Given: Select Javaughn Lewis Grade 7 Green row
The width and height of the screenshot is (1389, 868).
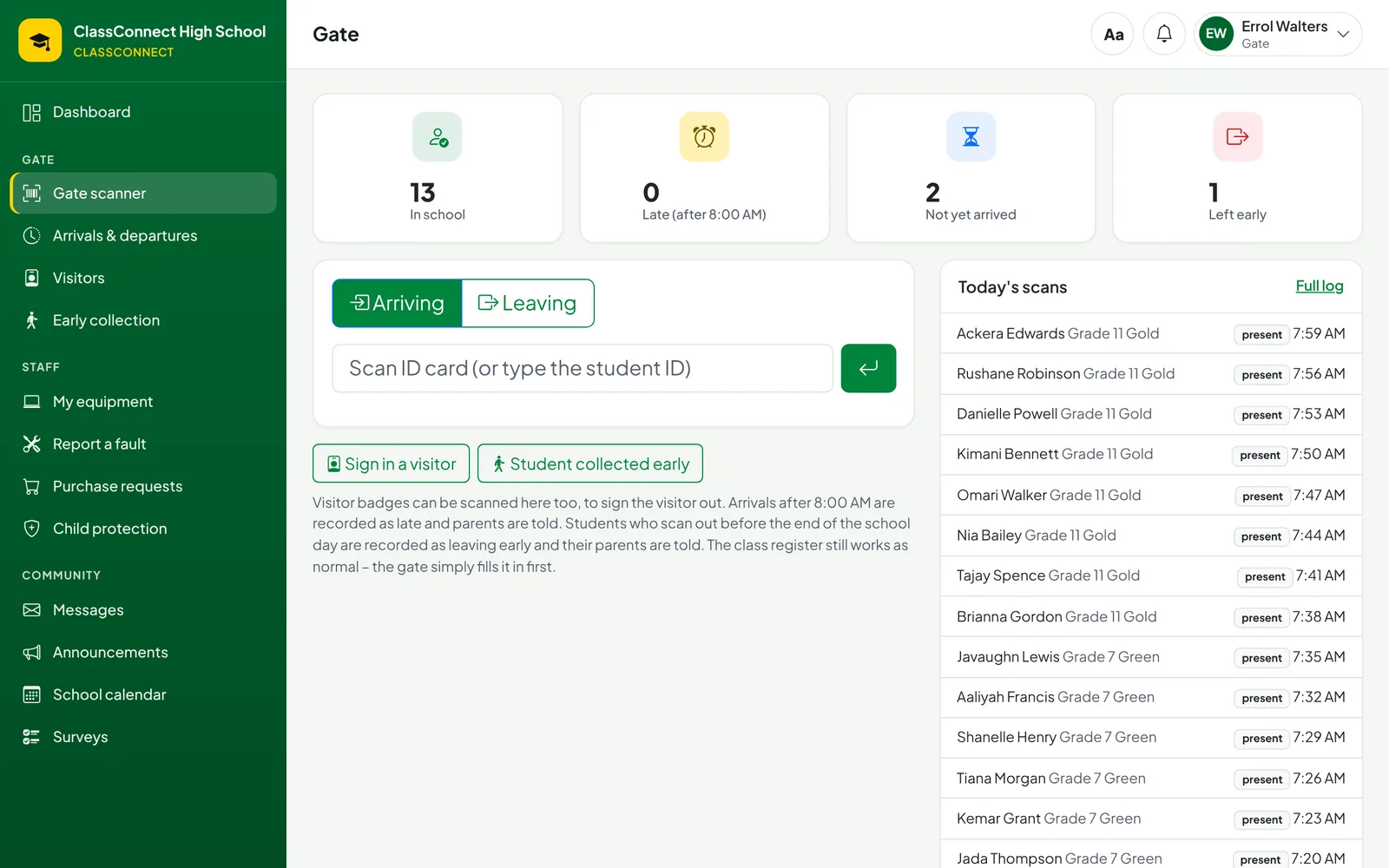Looking at the screenshot, I should pyautogui.click(x=1150, y=657).
